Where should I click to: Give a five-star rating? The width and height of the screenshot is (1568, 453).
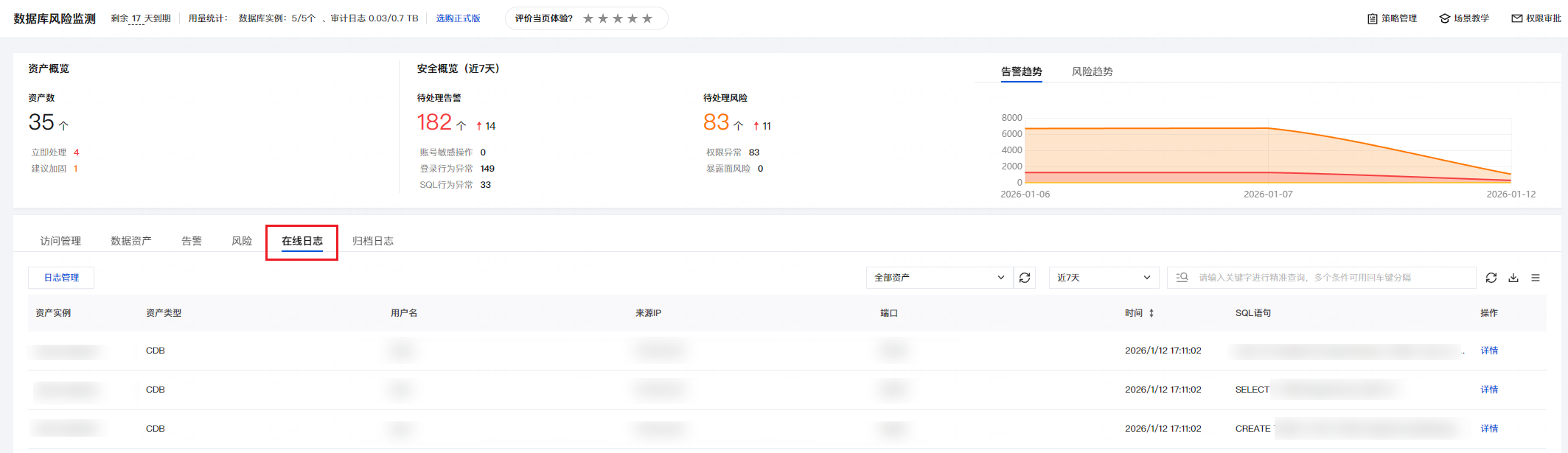[x=647, y=18]
